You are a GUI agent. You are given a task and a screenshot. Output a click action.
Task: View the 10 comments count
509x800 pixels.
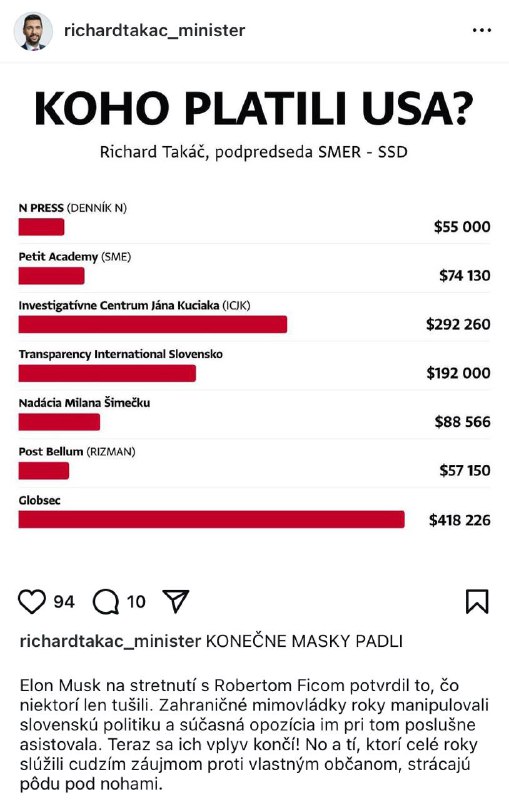pos(136,602)
